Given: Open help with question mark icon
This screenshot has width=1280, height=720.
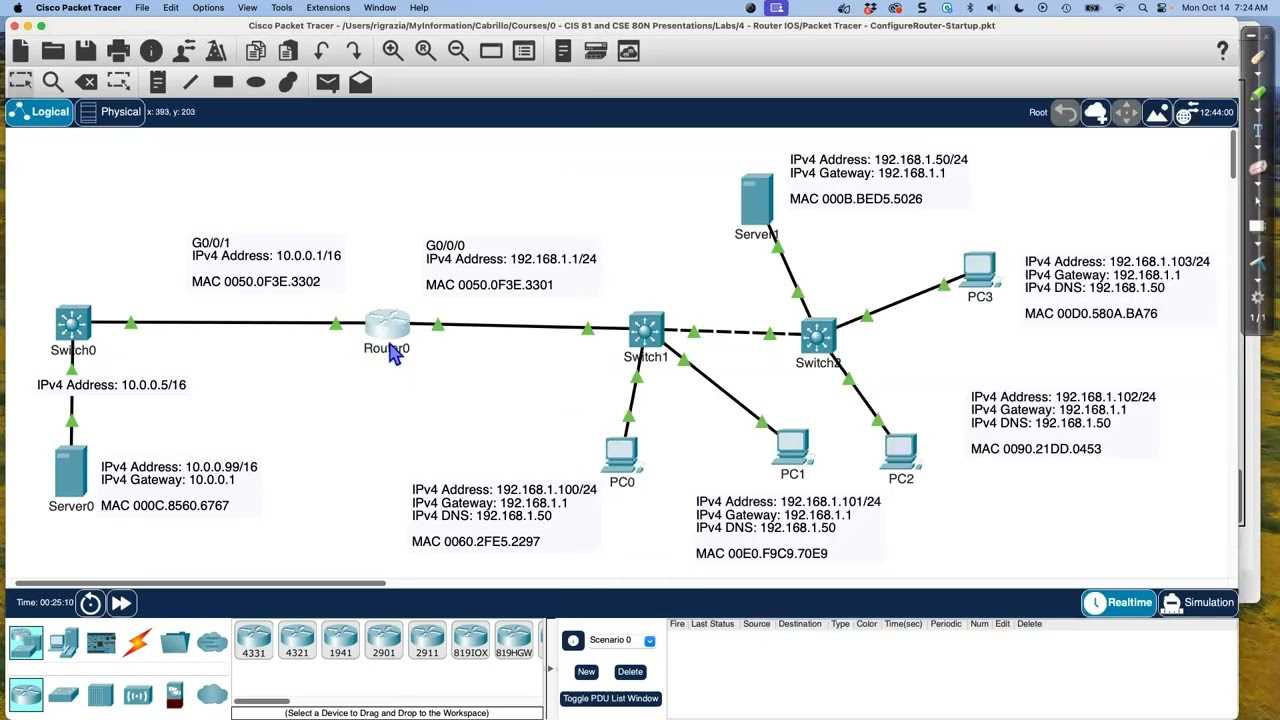Looking at the screenshot, I should (x=1222, y=51).
